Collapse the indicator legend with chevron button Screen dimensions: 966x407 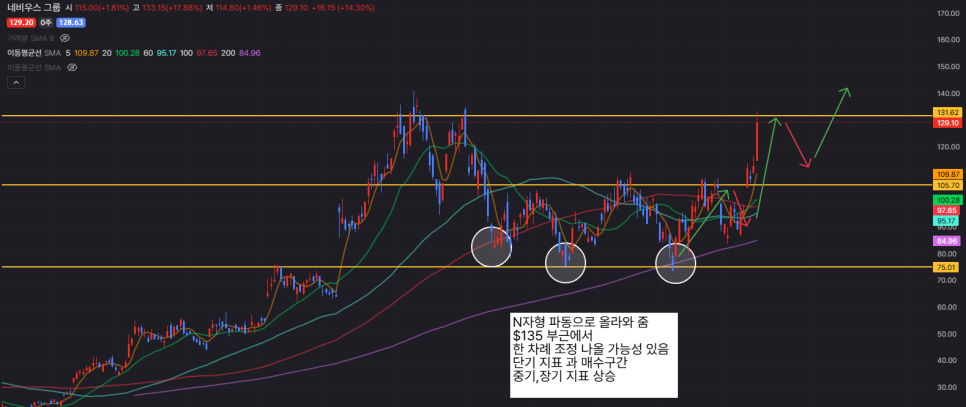pos(14,83)
